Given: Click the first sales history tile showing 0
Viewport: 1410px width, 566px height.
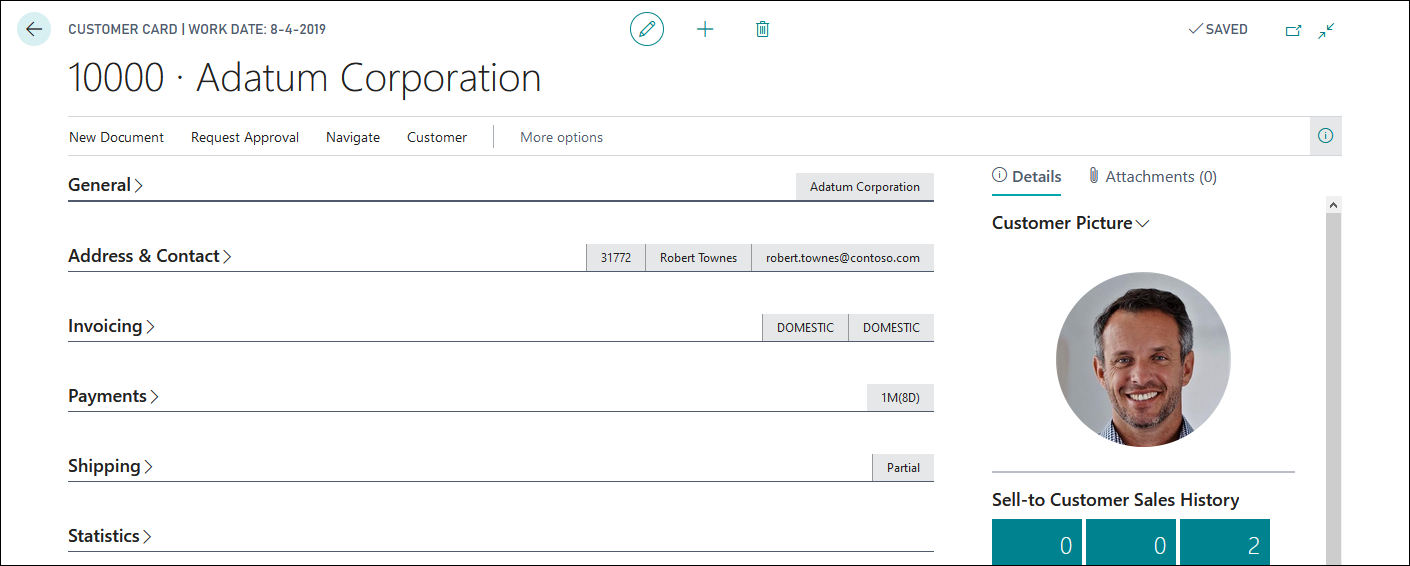Looking at the screenshot, I should (1037, 542).
